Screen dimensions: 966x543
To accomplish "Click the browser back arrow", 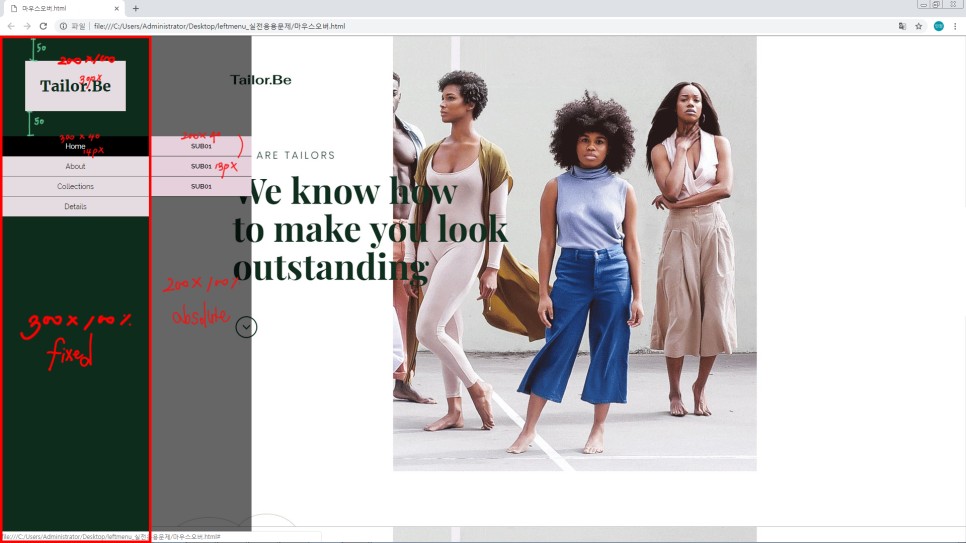I will 11,26.
